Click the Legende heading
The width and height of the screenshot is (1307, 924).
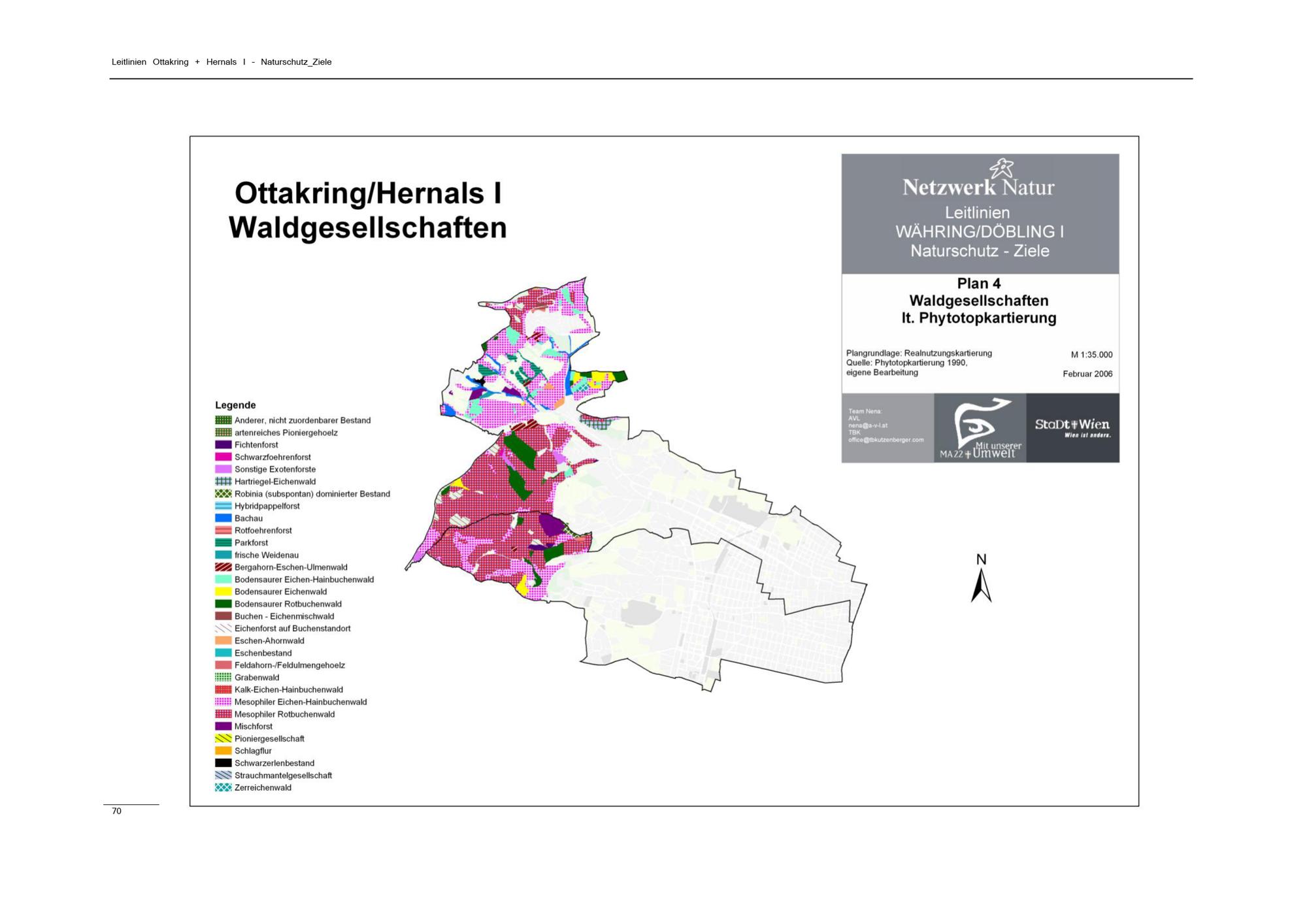[x=235, y=405]
